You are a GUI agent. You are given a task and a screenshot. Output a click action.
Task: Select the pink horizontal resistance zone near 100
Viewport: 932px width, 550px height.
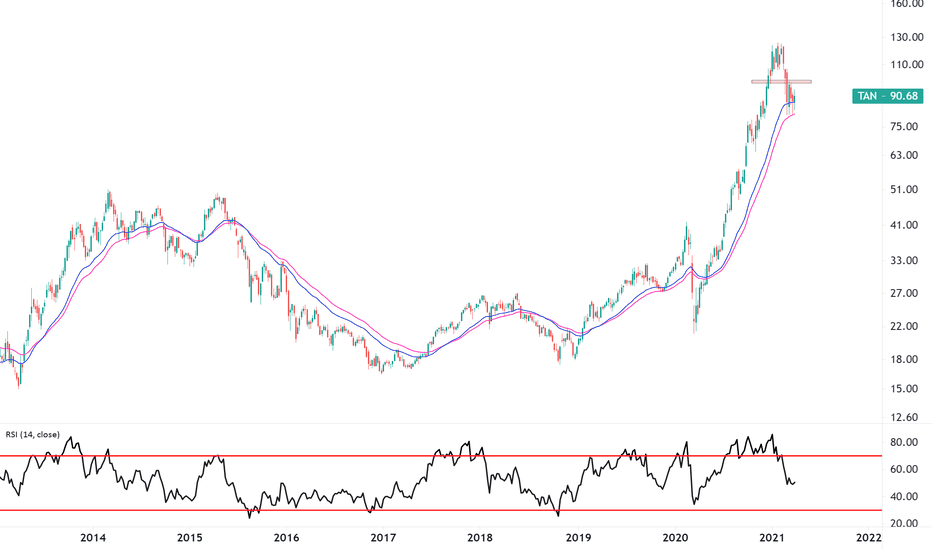coord(781,81)
